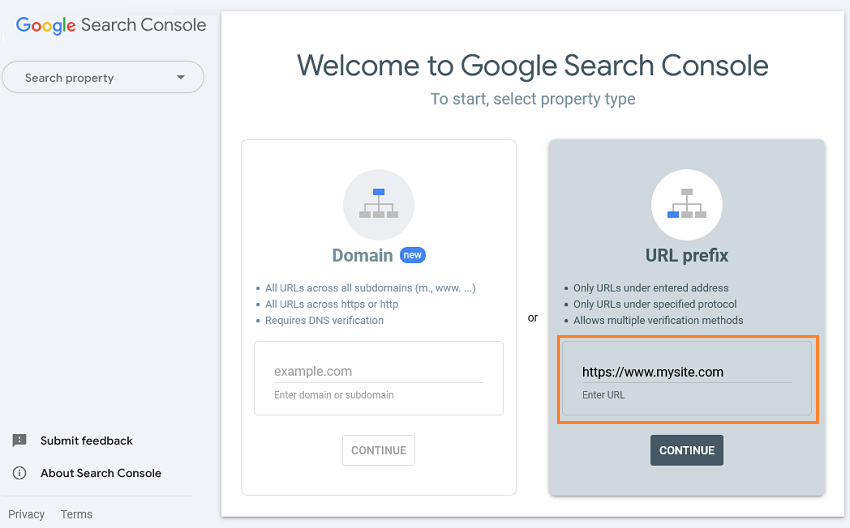Click the URL field containing https://www.mysite.com
850x528 pixels.
click(x=686, y=372)
